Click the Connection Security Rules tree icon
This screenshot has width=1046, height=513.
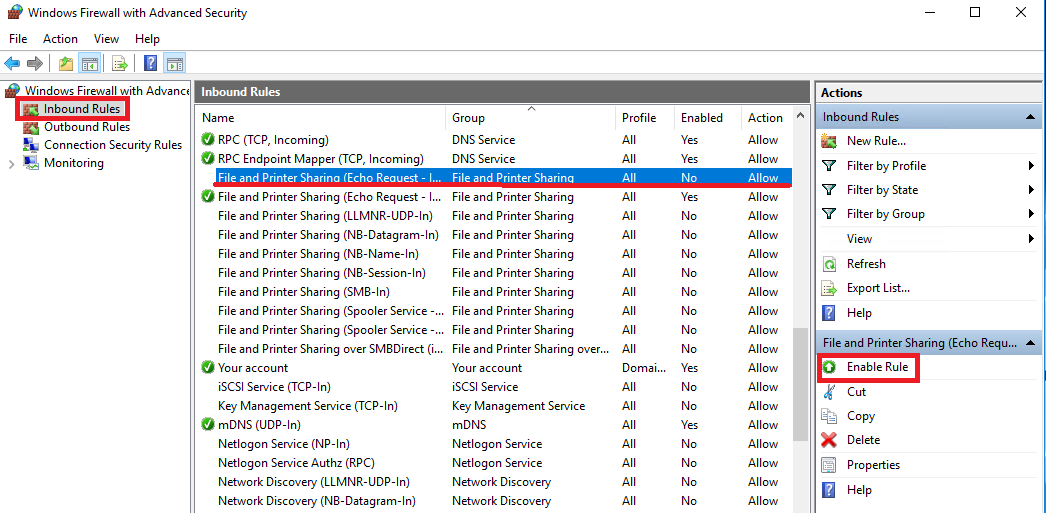pyautogui.click(x=31, y=145)
